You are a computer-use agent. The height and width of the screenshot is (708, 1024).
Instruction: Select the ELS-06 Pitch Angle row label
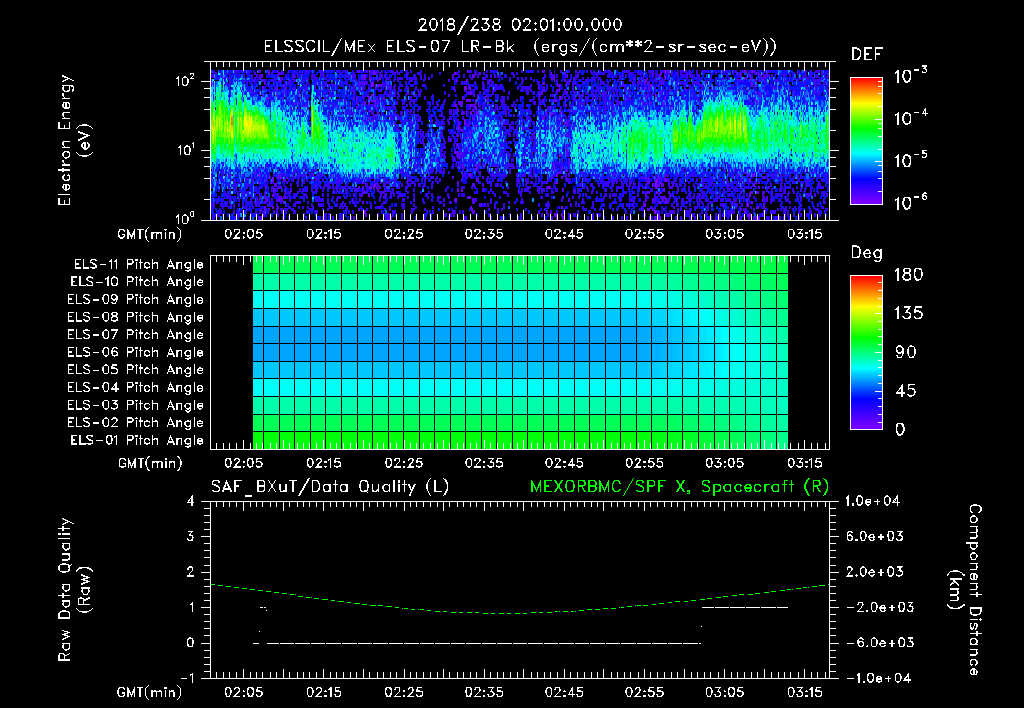click(136, 352)
